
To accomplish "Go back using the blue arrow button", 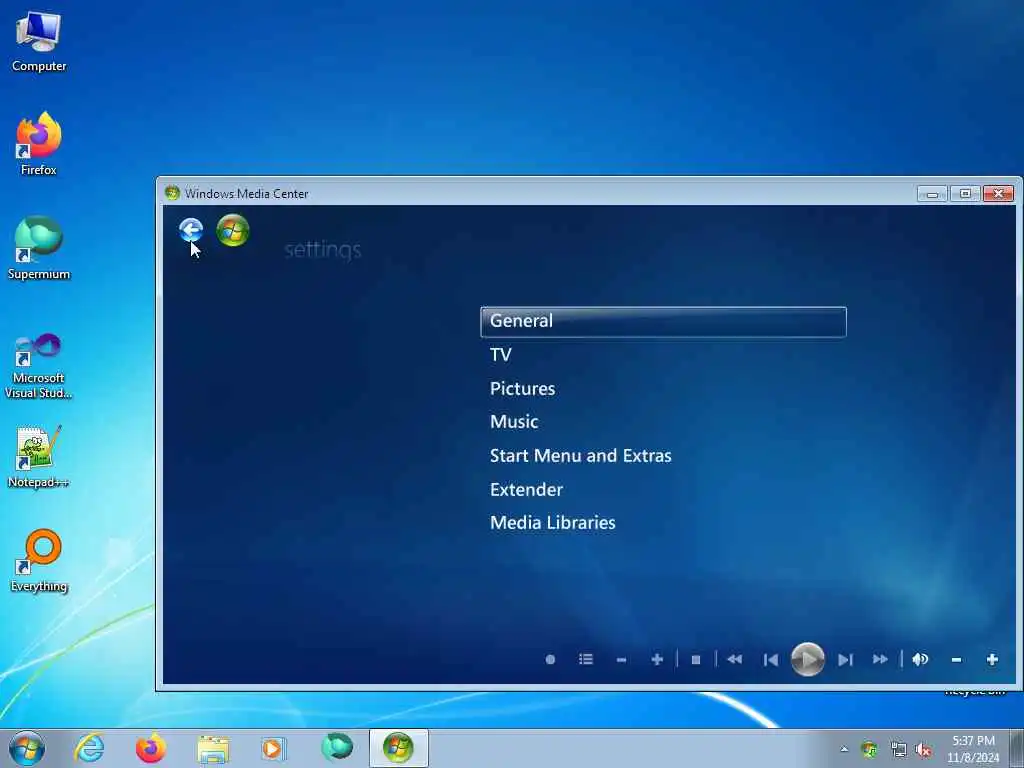I will coord(191,230).
